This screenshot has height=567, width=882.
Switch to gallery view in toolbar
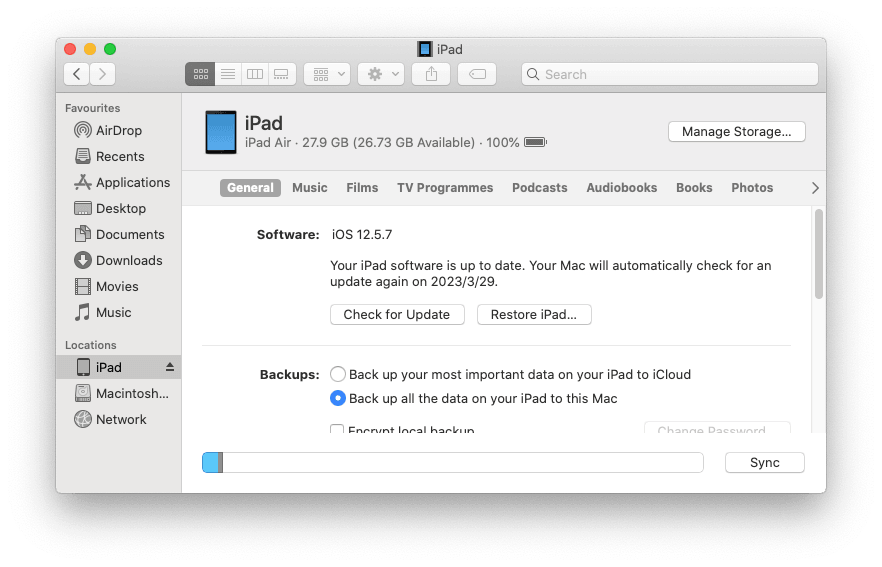tap(282, 74)
